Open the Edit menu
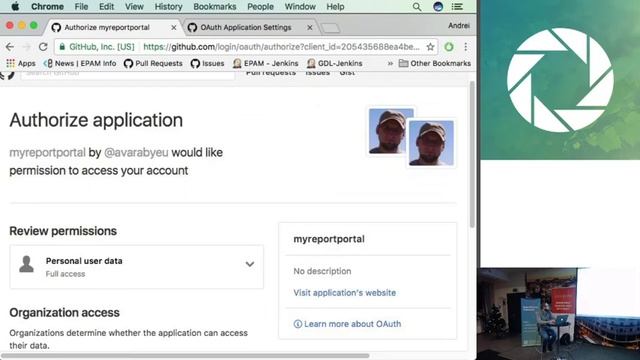640x360 pixels. [107, 7]
